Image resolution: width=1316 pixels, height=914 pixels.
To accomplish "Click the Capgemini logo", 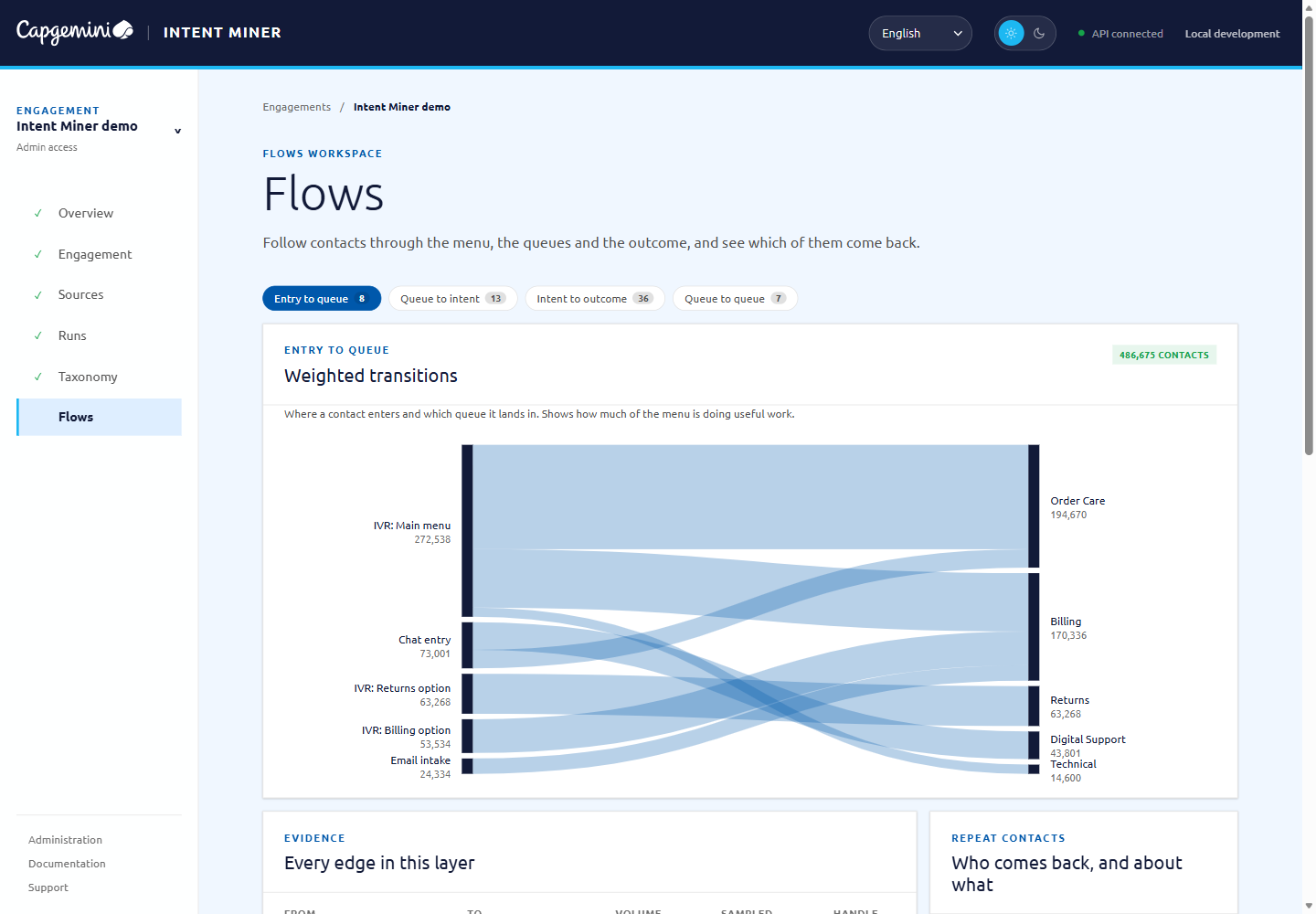I will tap(75, 32).
